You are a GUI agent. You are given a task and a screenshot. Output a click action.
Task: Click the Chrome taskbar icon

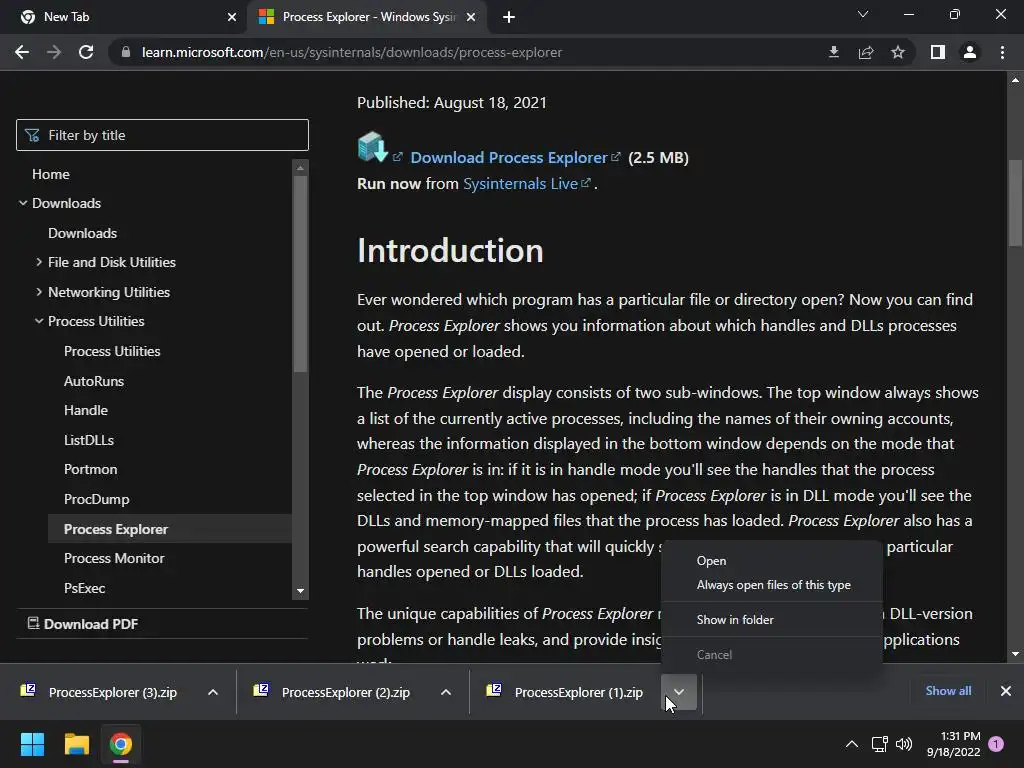tap(121, 744)
